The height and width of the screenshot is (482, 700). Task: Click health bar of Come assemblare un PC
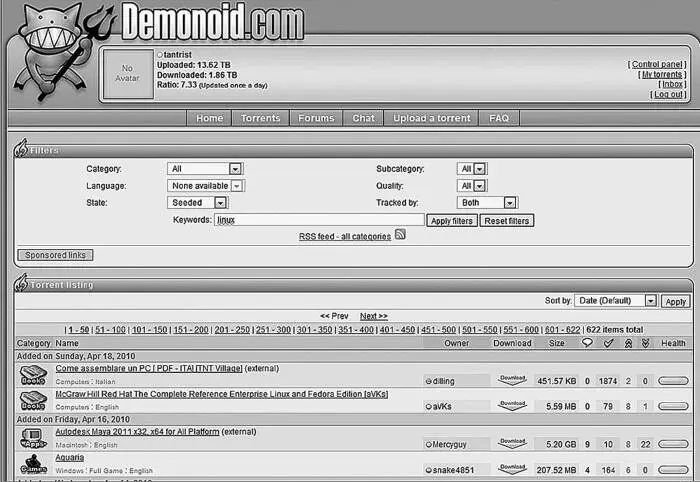(673, 381)
